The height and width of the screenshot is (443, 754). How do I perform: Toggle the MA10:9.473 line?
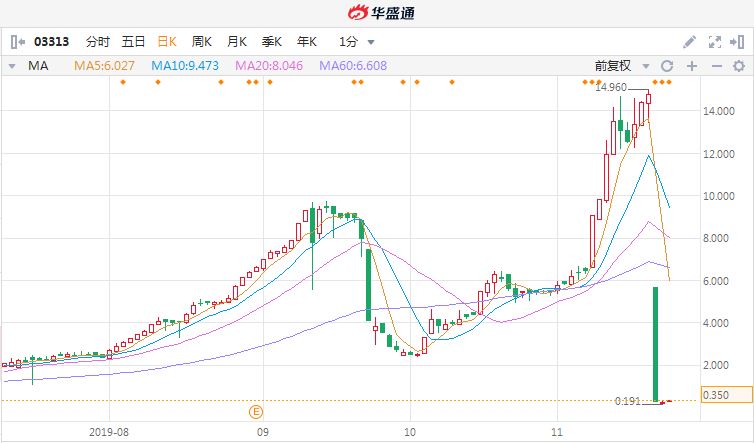188,66
